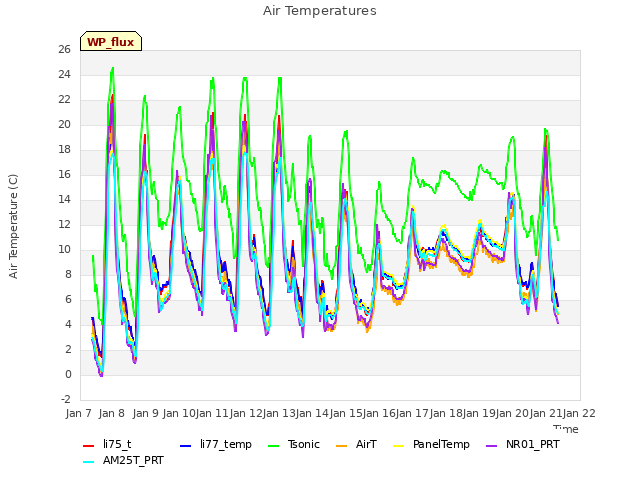Click the cyan AM25T_PRT legend swatch
This screenshot has width=640, height=480.
(x=89, y=462)
